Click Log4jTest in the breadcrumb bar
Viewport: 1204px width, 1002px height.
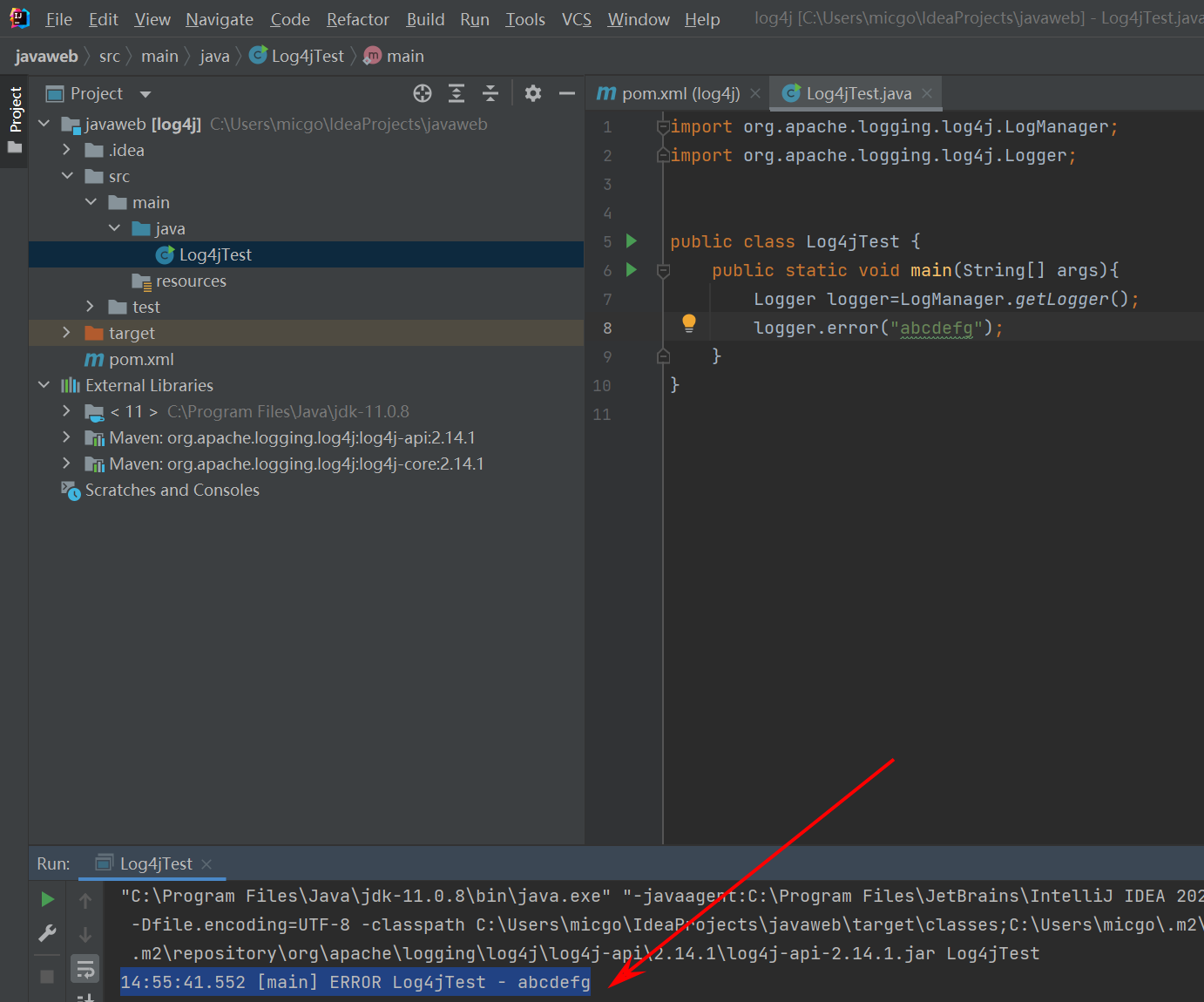[x=297, y=56]
